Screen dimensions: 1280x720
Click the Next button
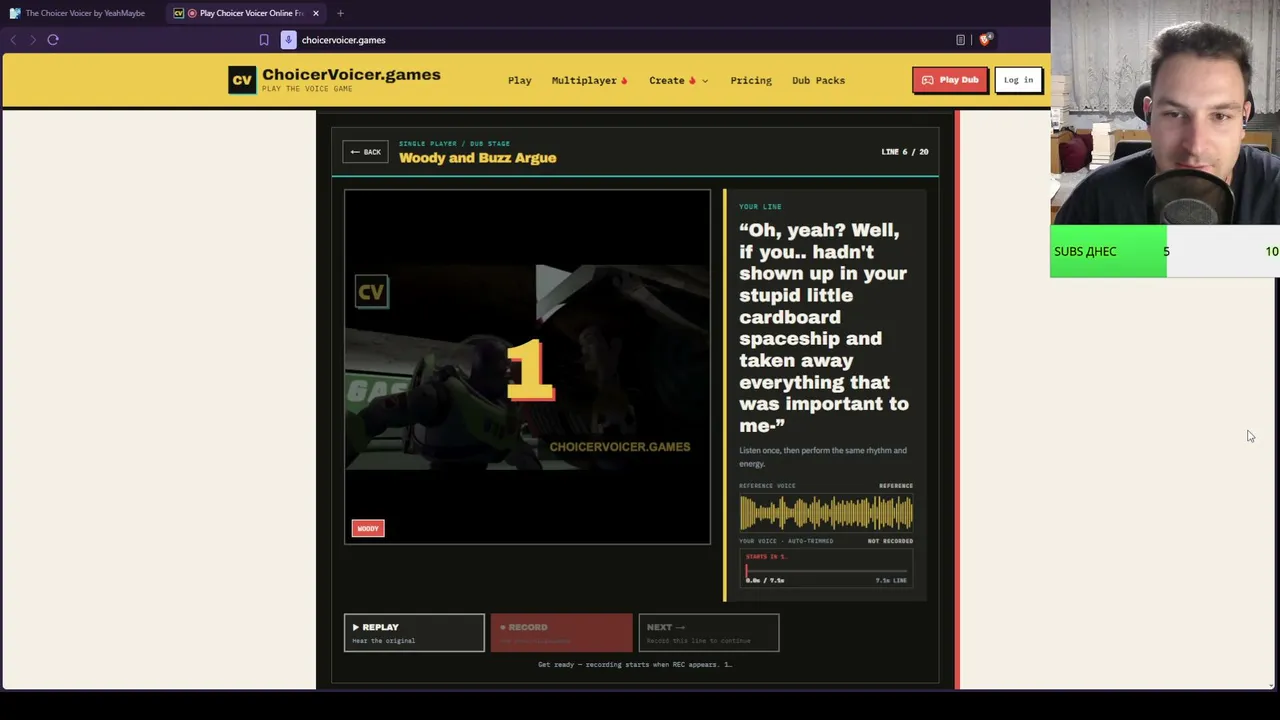[709, 633]
